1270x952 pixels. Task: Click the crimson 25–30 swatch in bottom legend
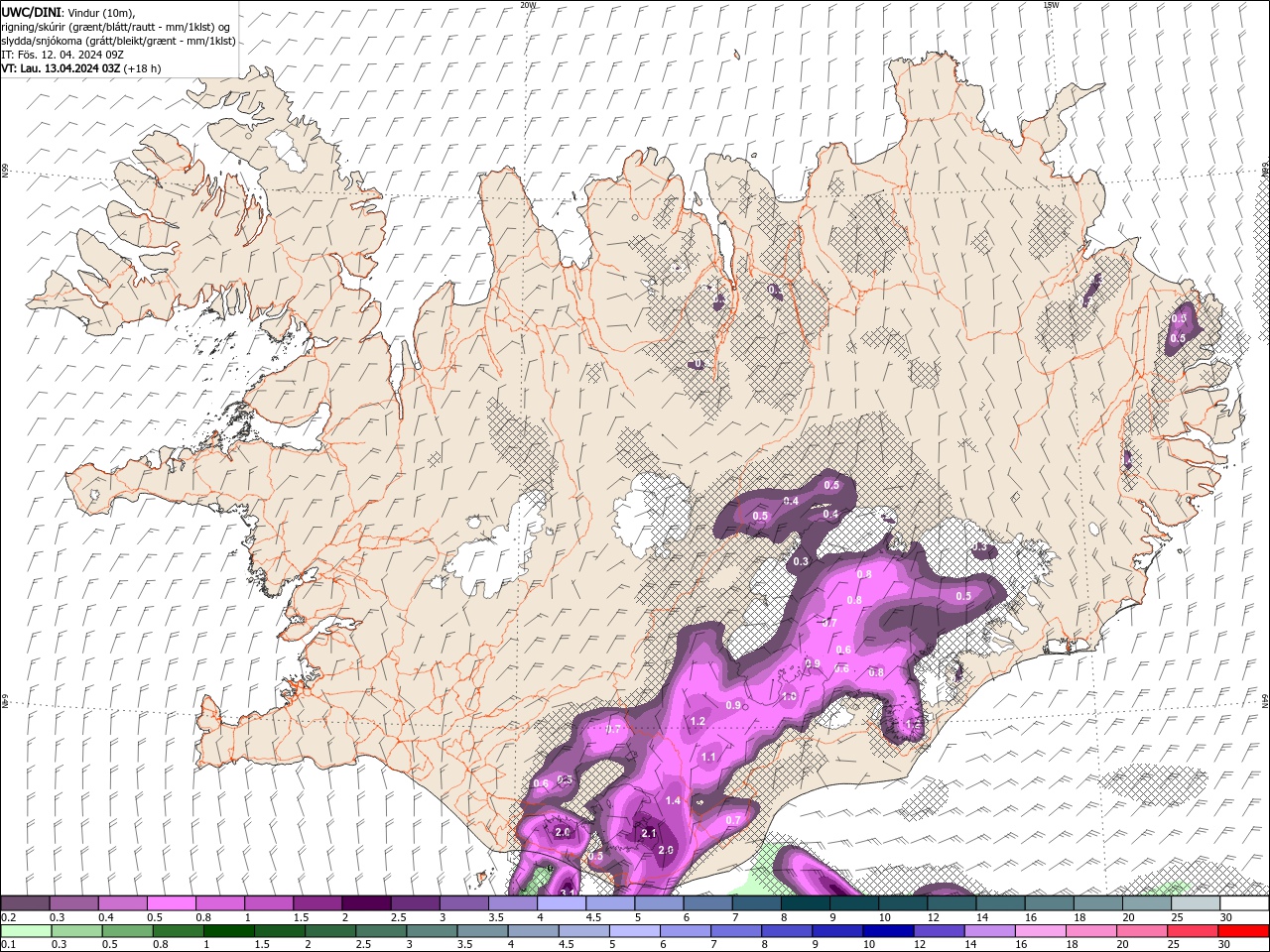point(1193,931)
